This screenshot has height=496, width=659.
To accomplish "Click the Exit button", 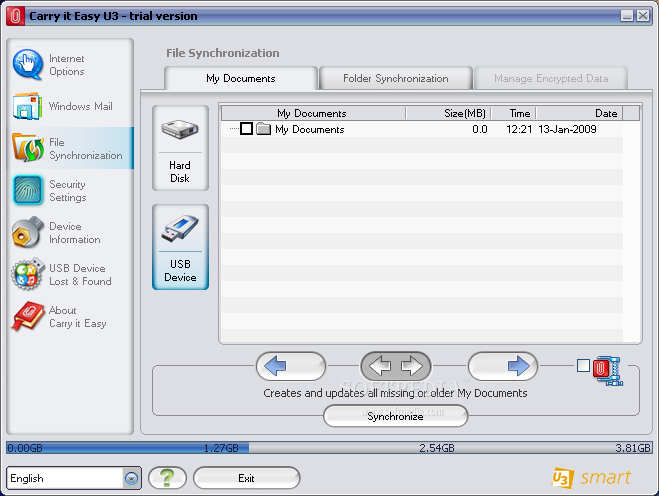I will pos(246,478).
